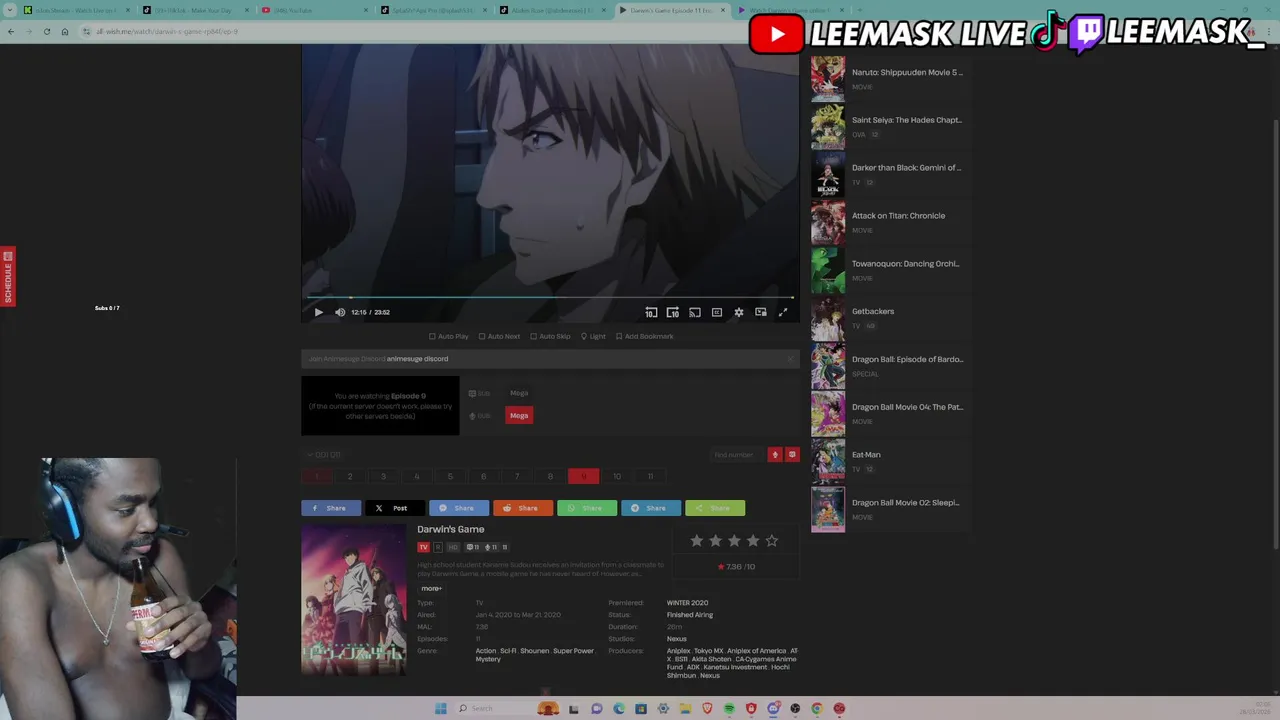Open the WINTER 2020 premiered link

[687, 603]
